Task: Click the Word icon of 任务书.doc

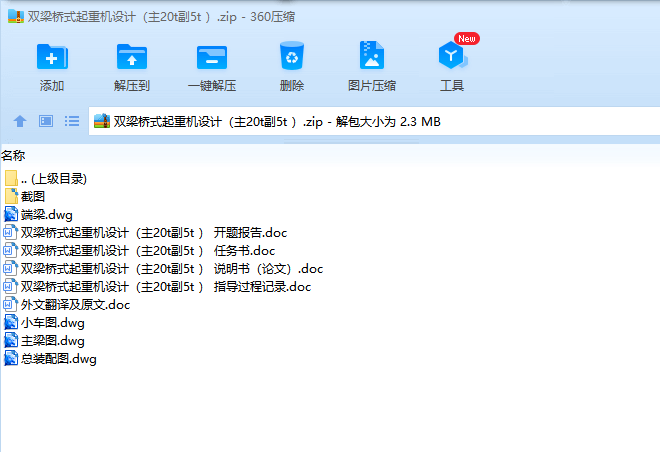Action: (11, 250)
